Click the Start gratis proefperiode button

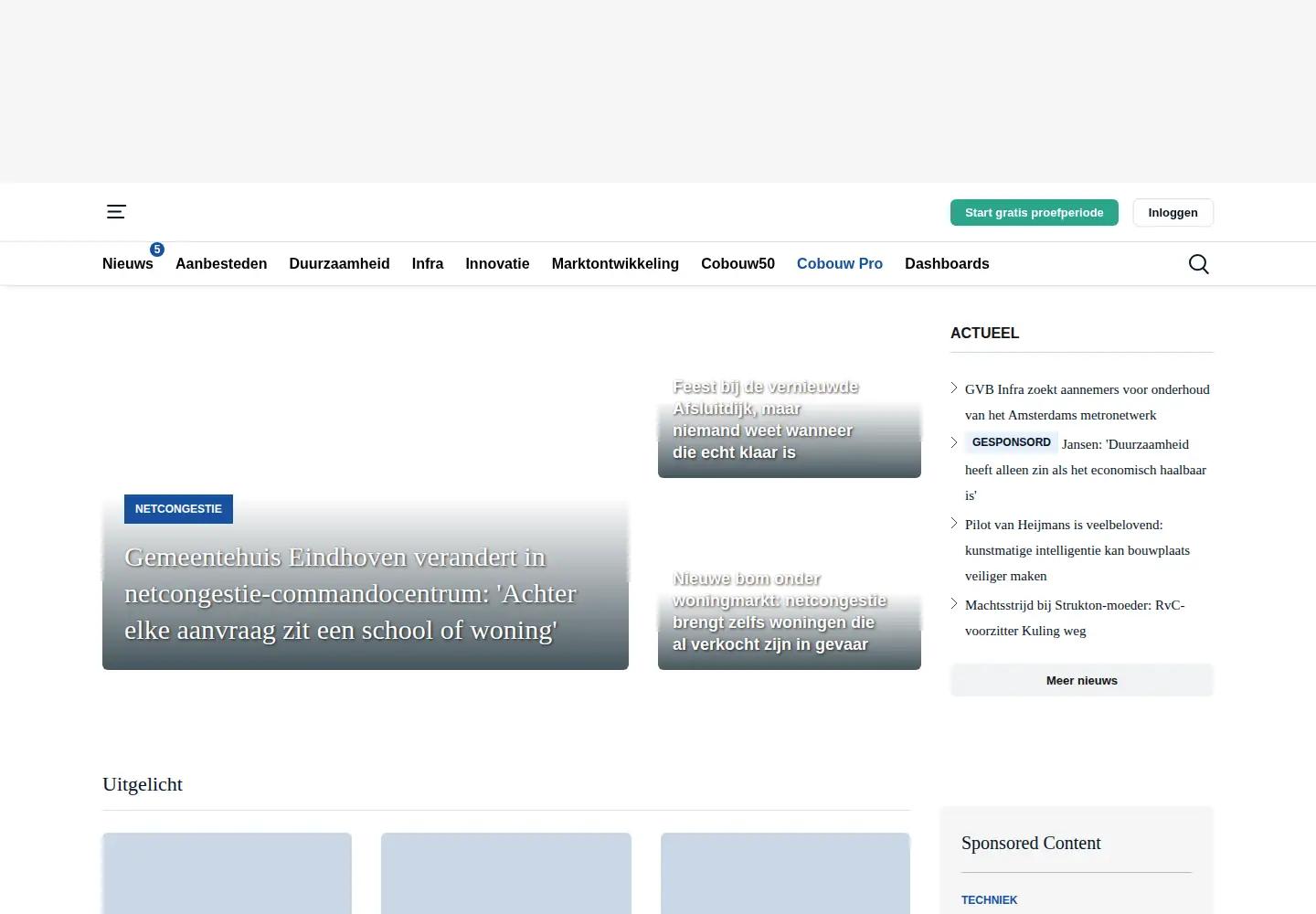coord(1035,213)
